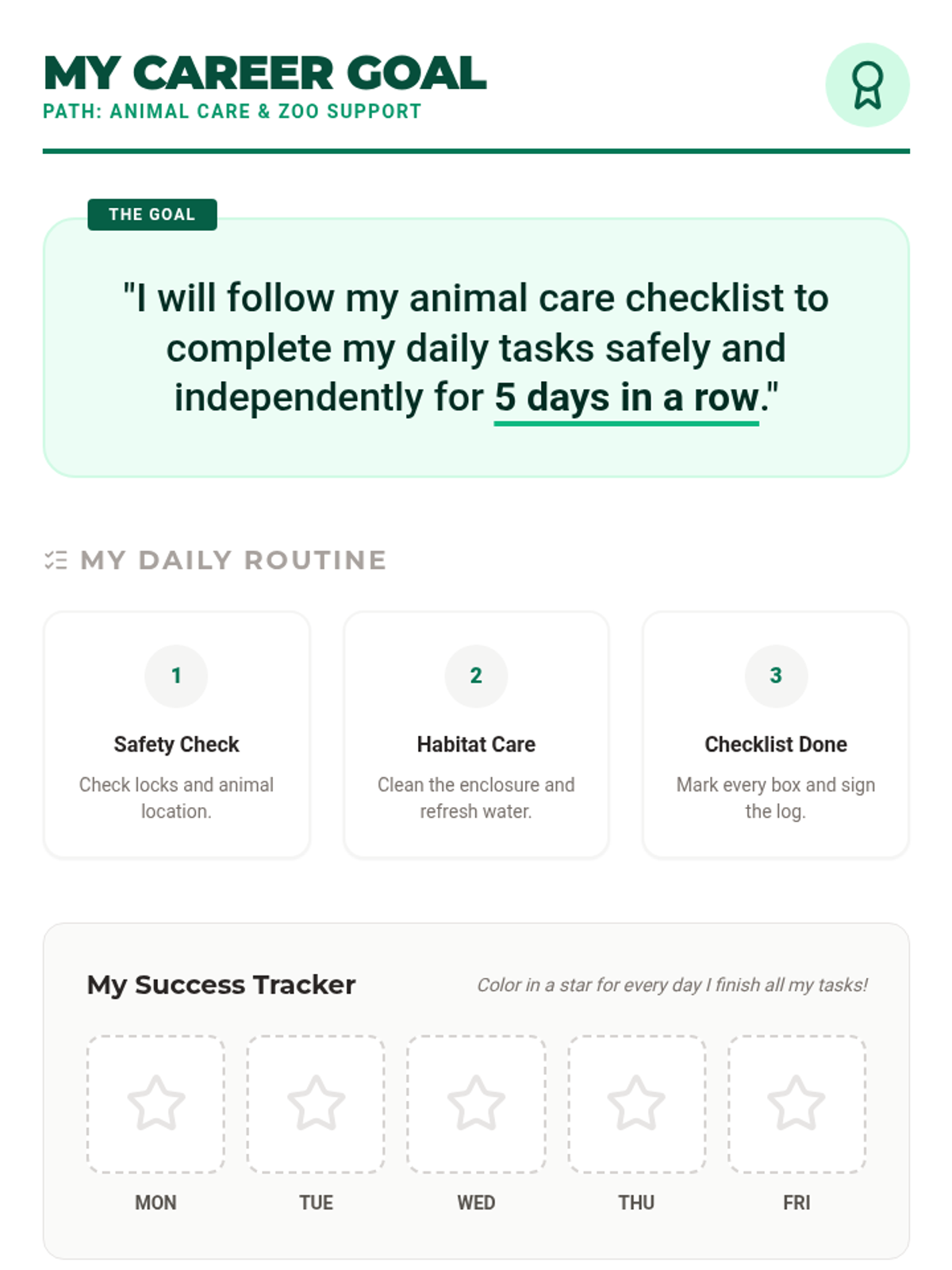Screen dimensions: 952x1270
Task: Click the underlined "5 days in a row" text
Action: point(626,398)
